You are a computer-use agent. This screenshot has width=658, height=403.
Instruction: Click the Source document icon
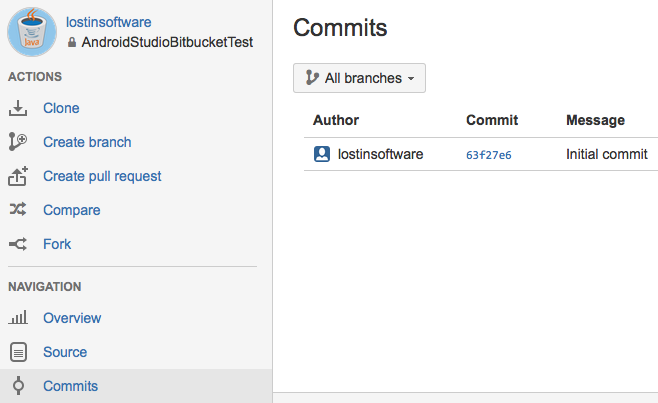pyautogui.click(x=18, y=352)
